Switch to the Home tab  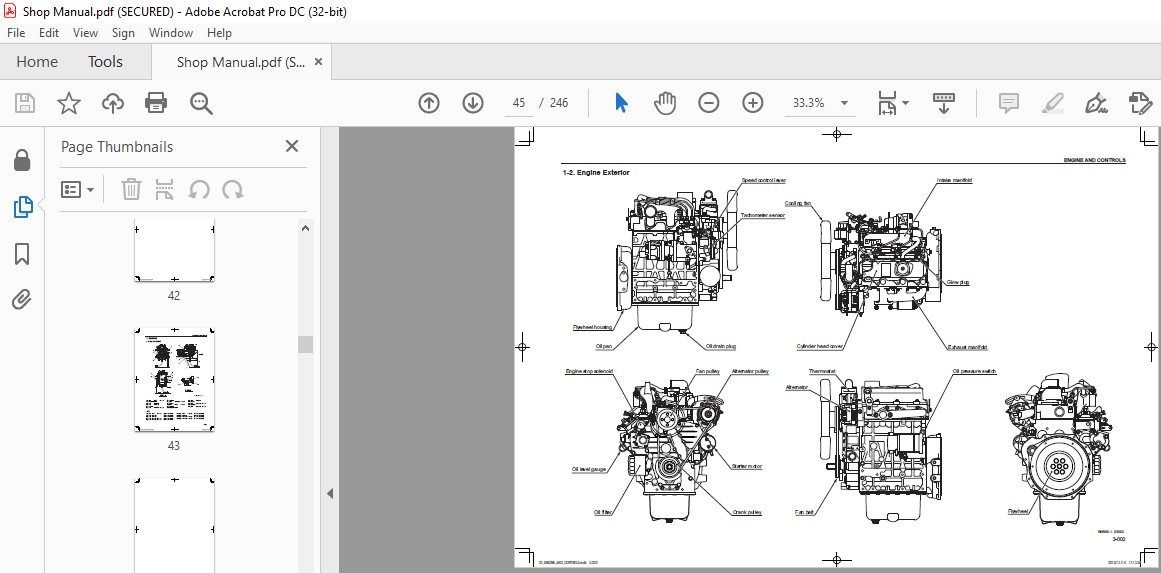(x=37, y=62)
